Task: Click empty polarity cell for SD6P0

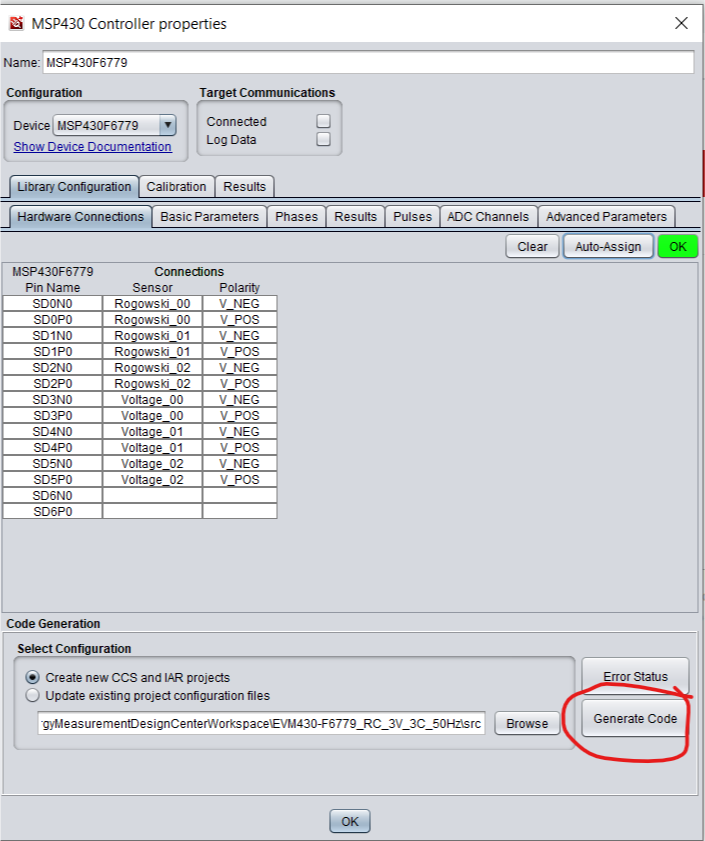Action: [x=240, y=512]
